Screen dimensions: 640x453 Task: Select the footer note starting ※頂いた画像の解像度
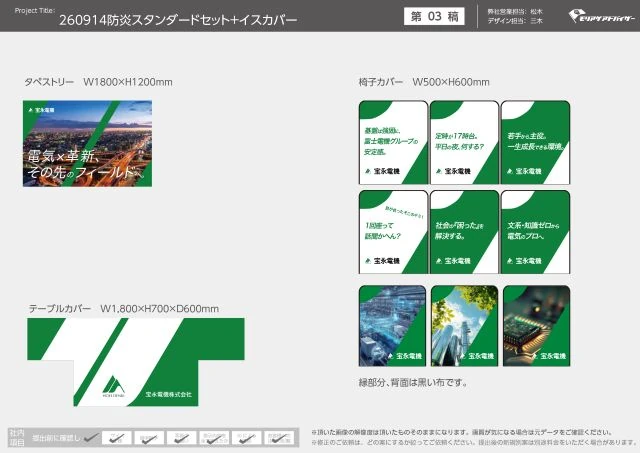pos(462,432)
